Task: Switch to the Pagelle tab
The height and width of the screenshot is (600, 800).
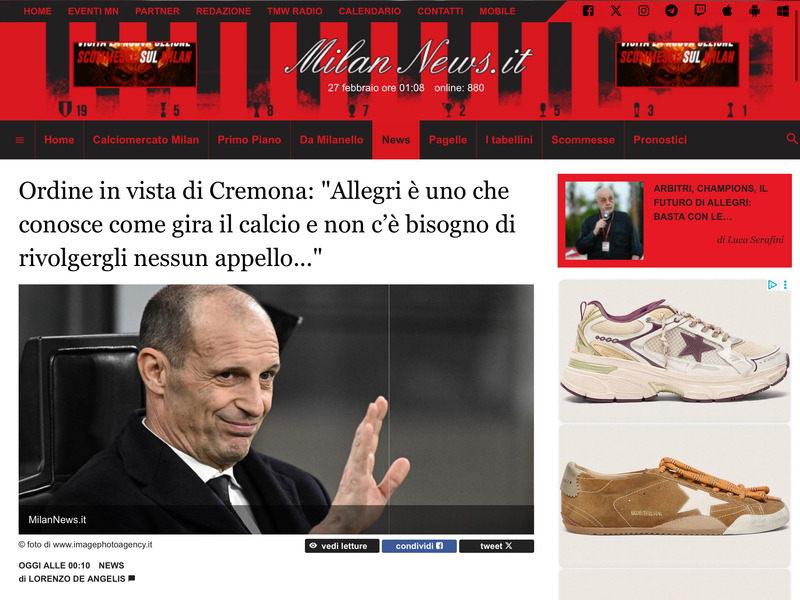Action: 448,140
